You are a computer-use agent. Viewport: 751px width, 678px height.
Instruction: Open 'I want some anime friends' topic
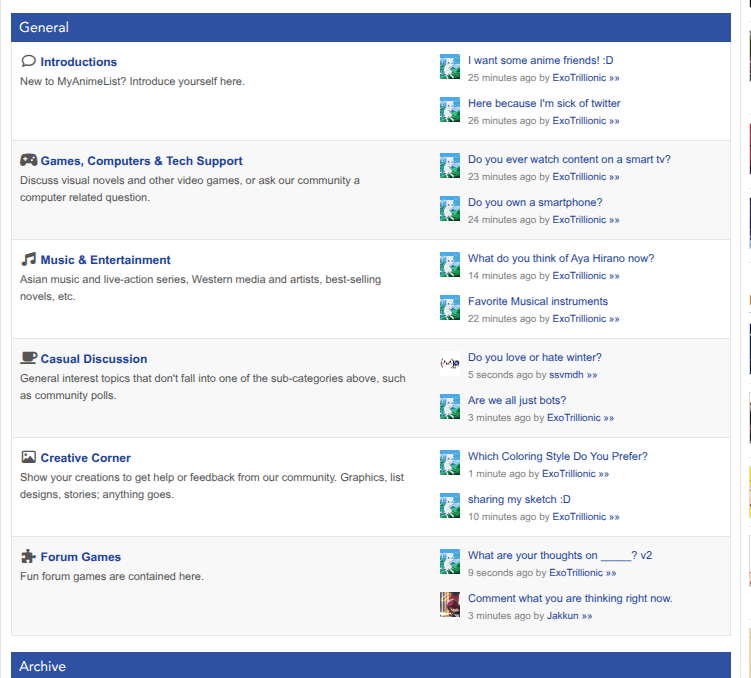[x=540, y=60]
